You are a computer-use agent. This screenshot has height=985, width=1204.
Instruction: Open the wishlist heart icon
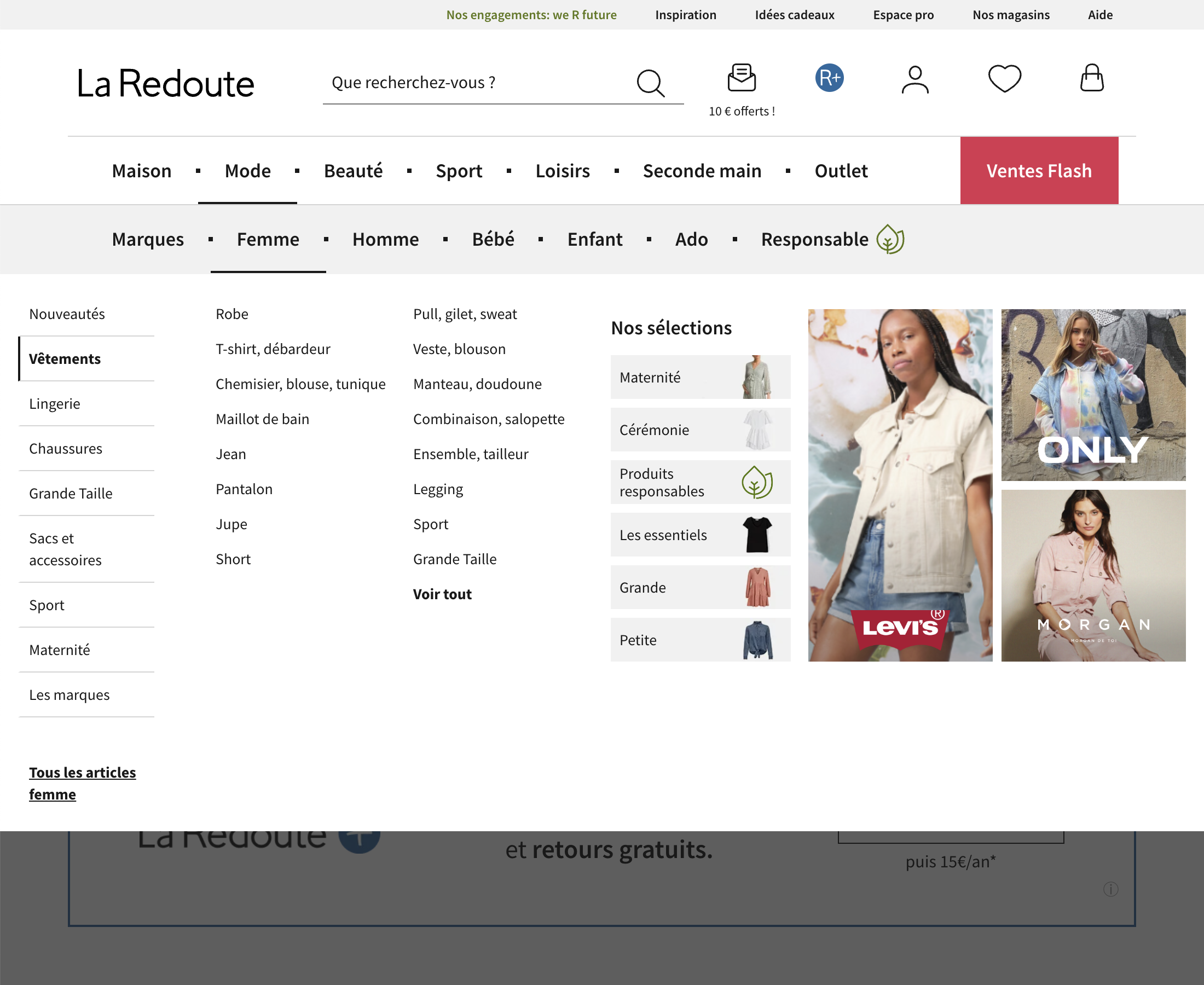click(1004, 78)
